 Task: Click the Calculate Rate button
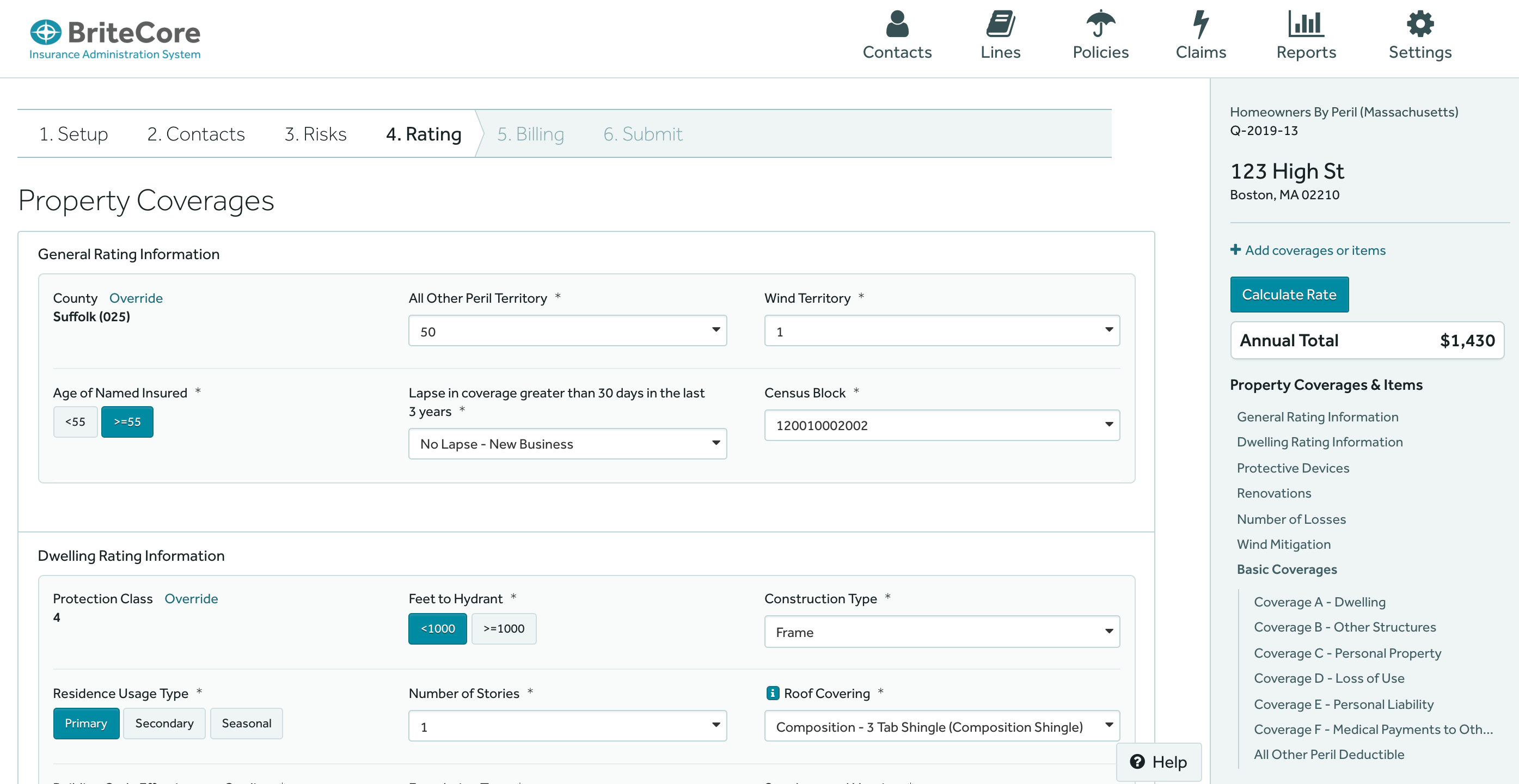click(x=1289, y=295)
